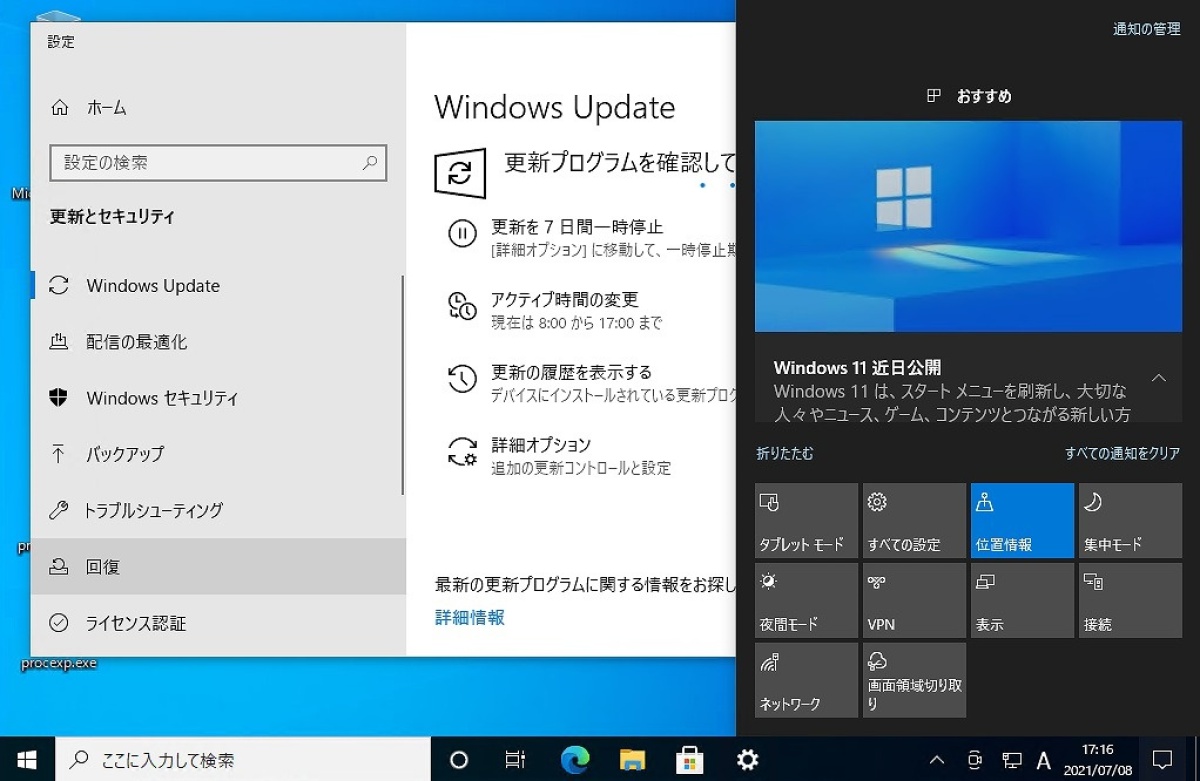The width and height of the screenshot is (1200, 781).
Task: Click the Windows 11 promo image
Action: [x=967, y=227]
